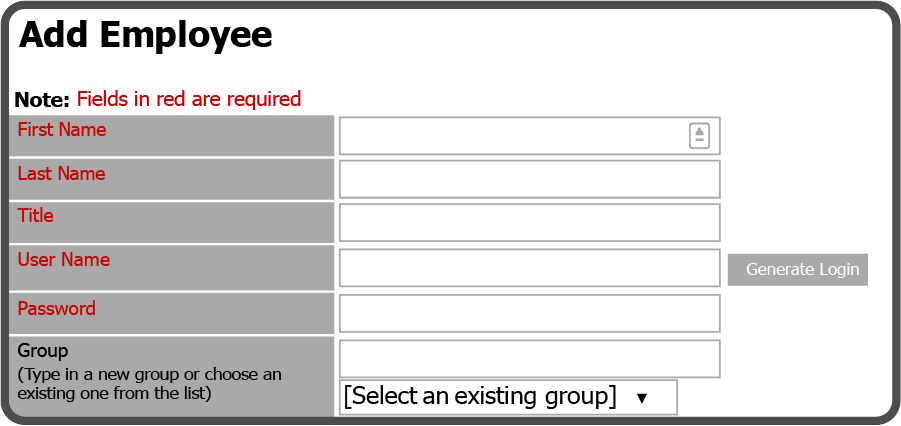Click the 'Fields in red are required' text
Viewport: 901px width, 426px height.
(x=189, y=99)
